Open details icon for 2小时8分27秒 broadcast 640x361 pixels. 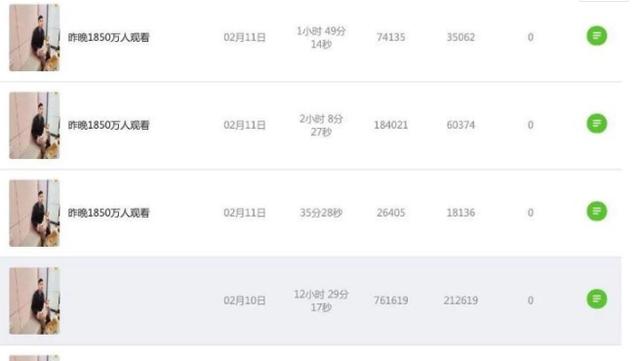[596, 124]
